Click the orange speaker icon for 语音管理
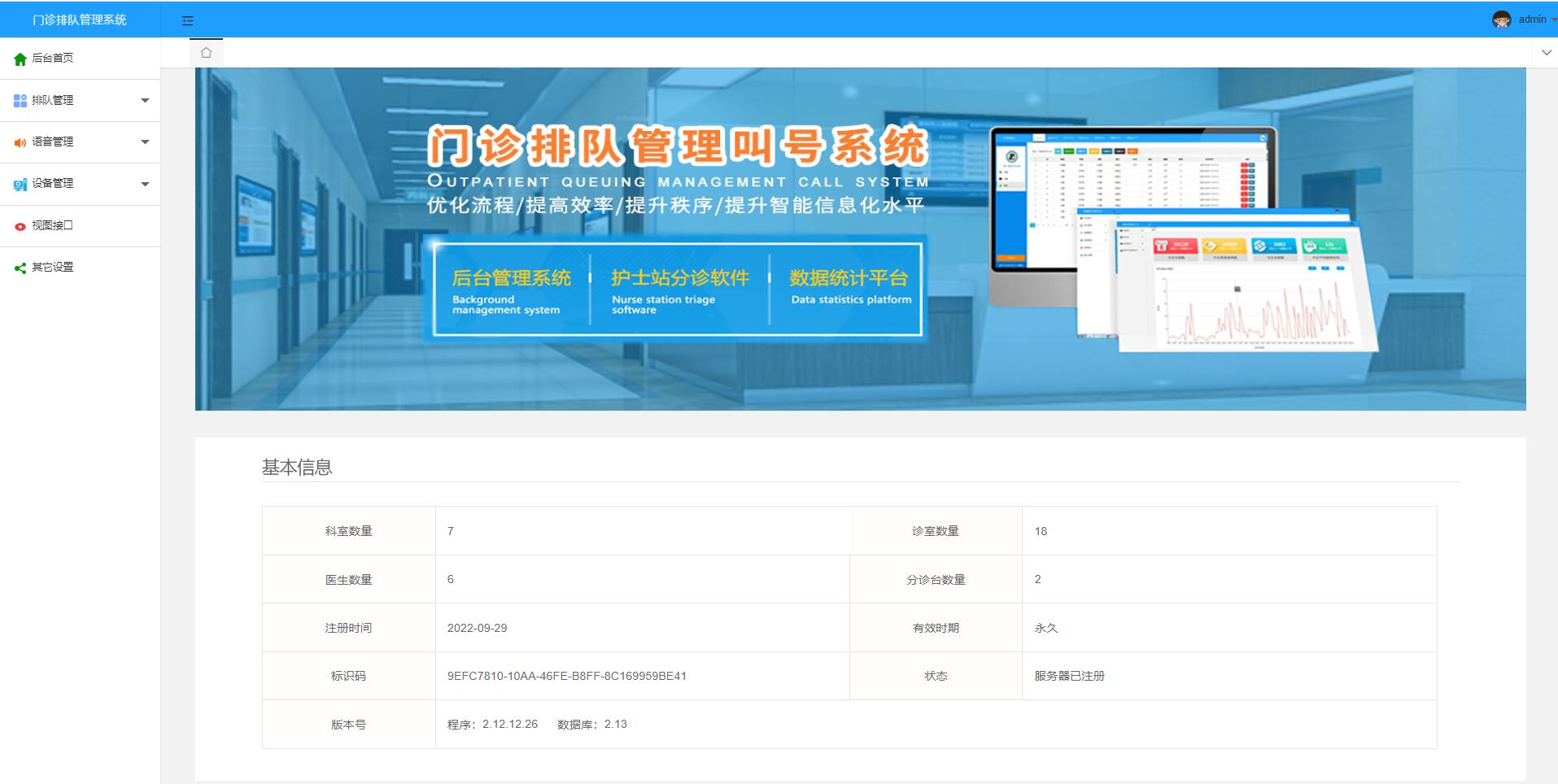Viewport: 1558px width, 784px height. click(x=20, y=142)
